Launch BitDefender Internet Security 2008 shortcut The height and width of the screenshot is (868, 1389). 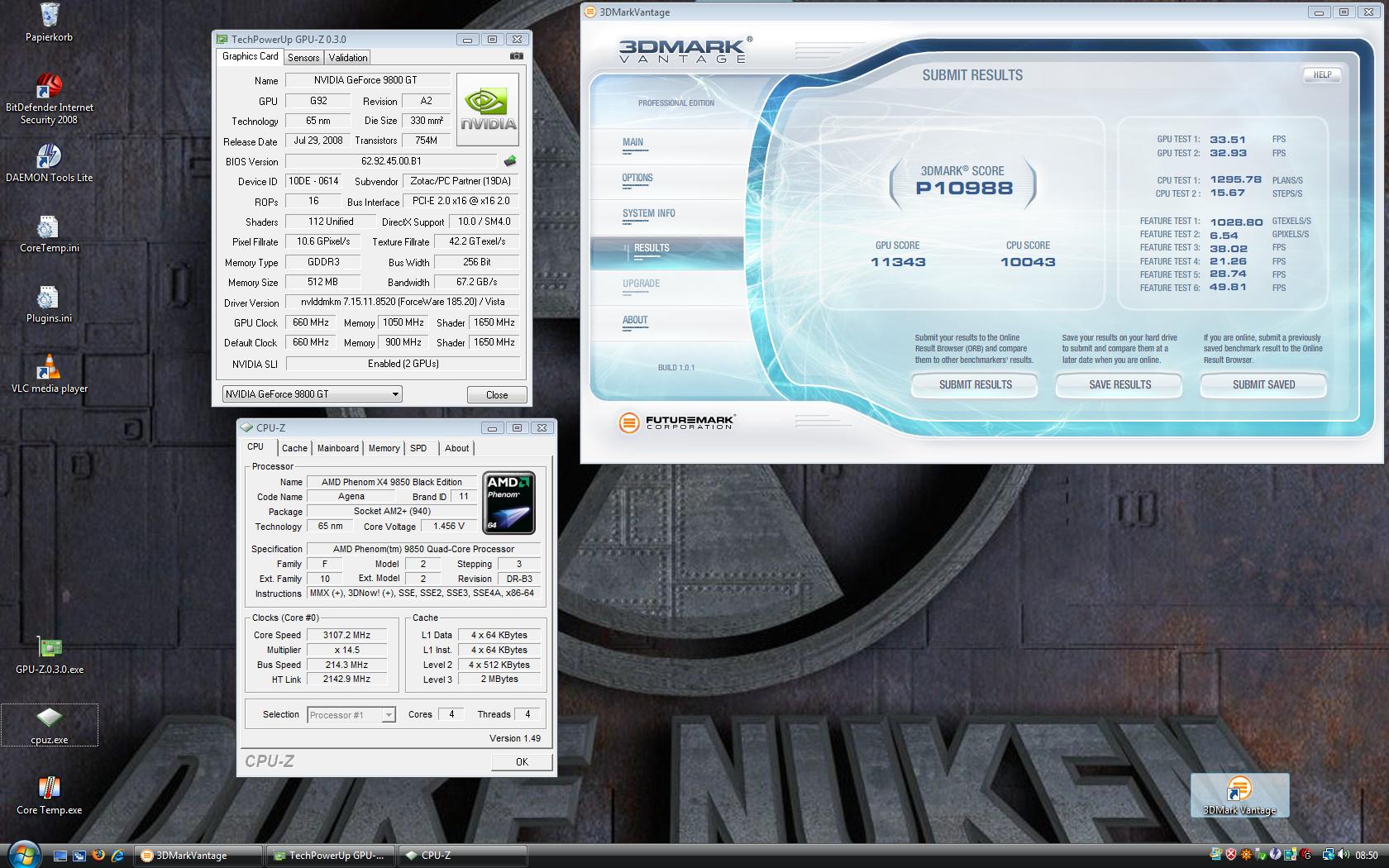[49, 99]
